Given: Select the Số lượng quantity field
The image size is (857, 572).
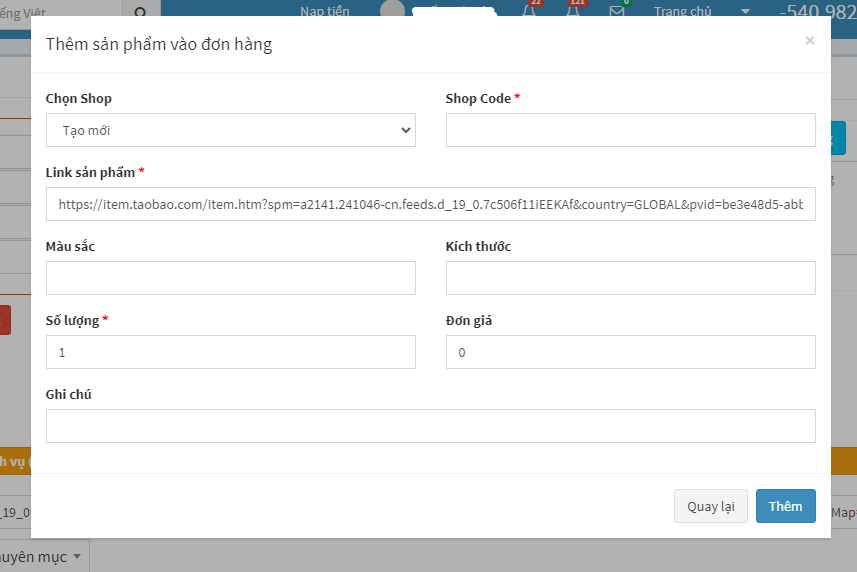Looking at the screenshot, I should pos(230,352).
